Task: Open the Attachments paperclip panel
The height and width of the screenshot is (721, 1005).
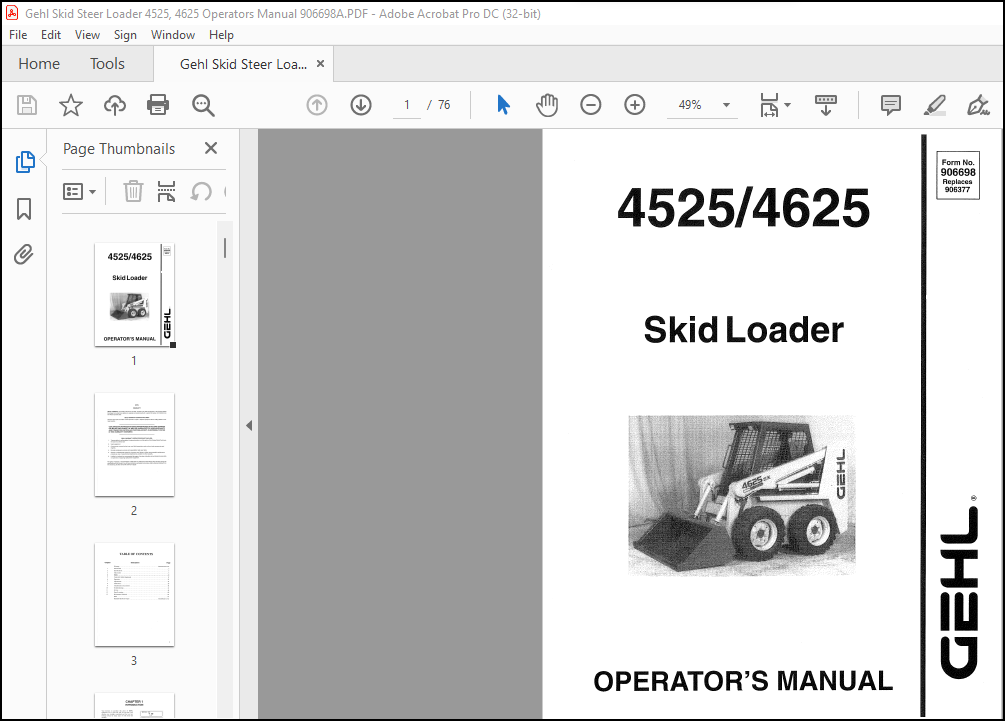Action: pyautogui.click(x=24, y=254)
